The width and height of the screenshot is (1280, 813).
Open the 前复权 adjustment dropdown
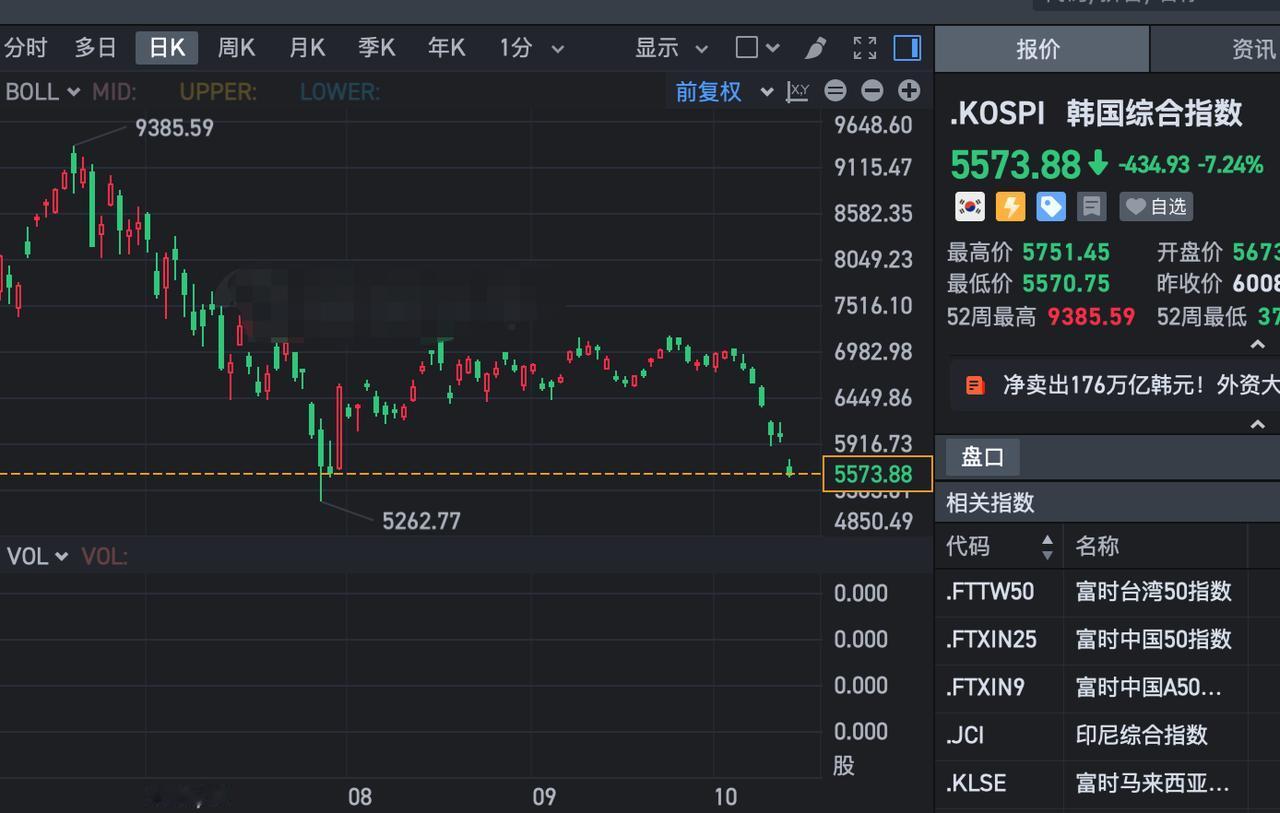724,92
